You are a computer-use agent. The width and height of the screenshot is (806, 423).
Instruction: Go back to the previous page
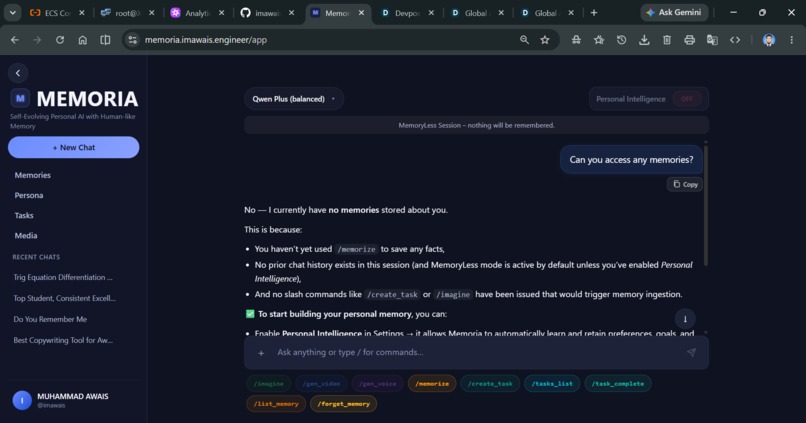(x=15, y=40)
